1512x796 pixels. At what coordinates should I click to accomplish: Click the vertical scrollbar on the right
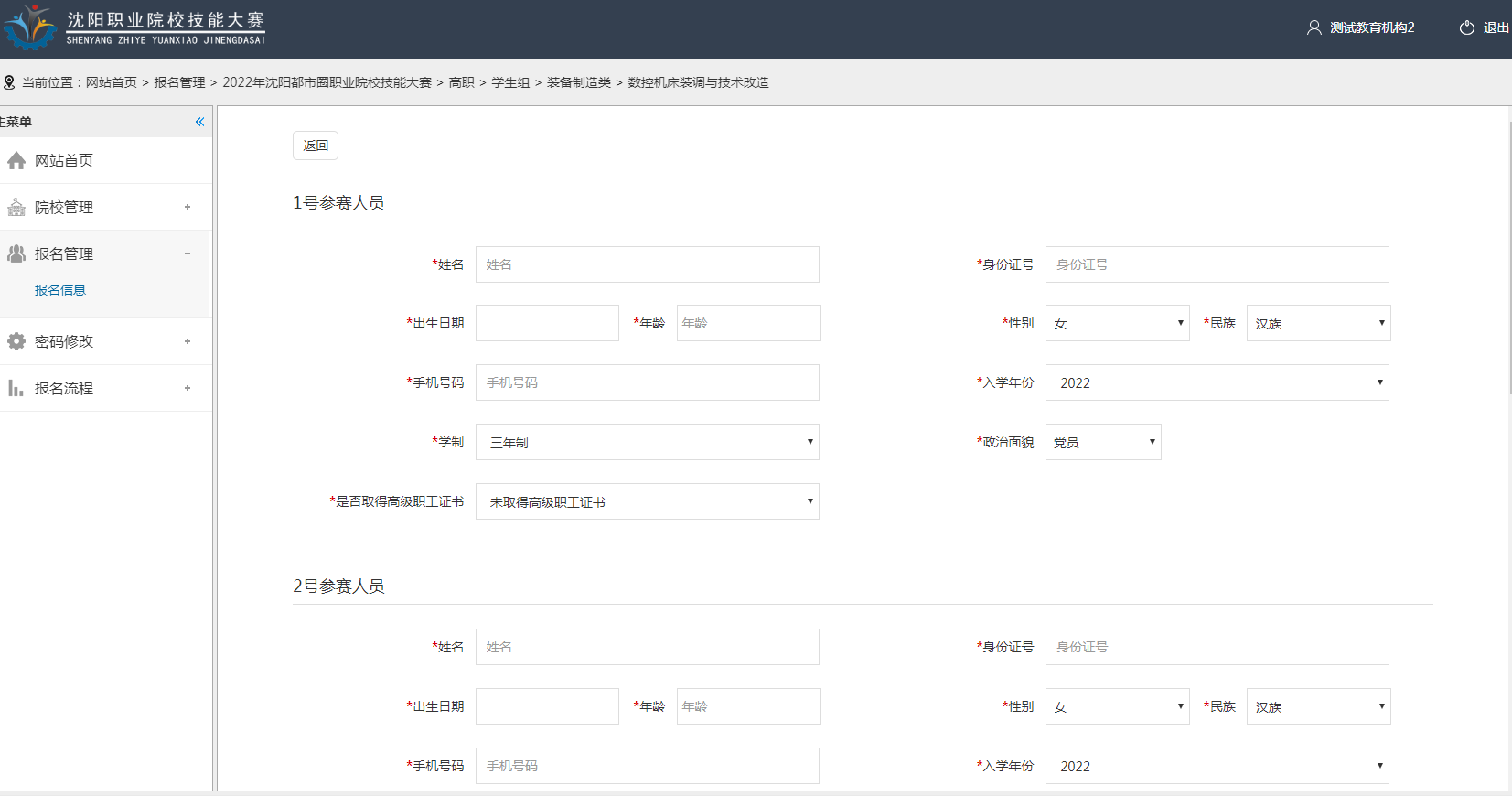pos(1509,256)
